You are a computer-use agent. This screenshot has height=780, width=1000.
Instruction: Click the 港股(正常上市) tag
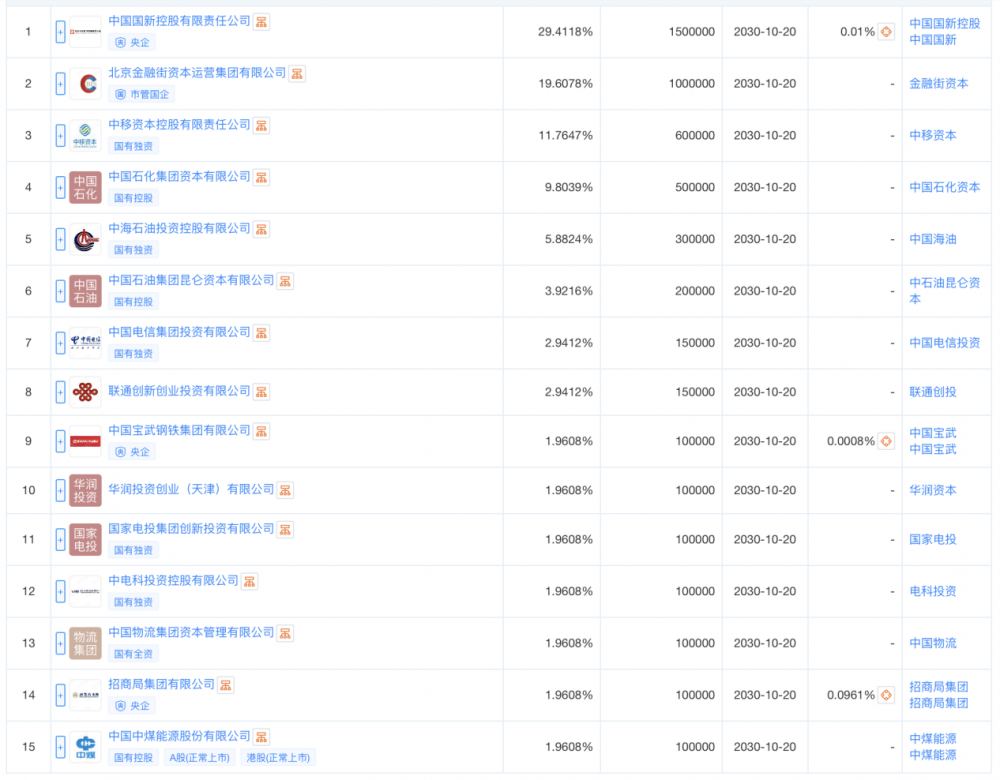278,758
